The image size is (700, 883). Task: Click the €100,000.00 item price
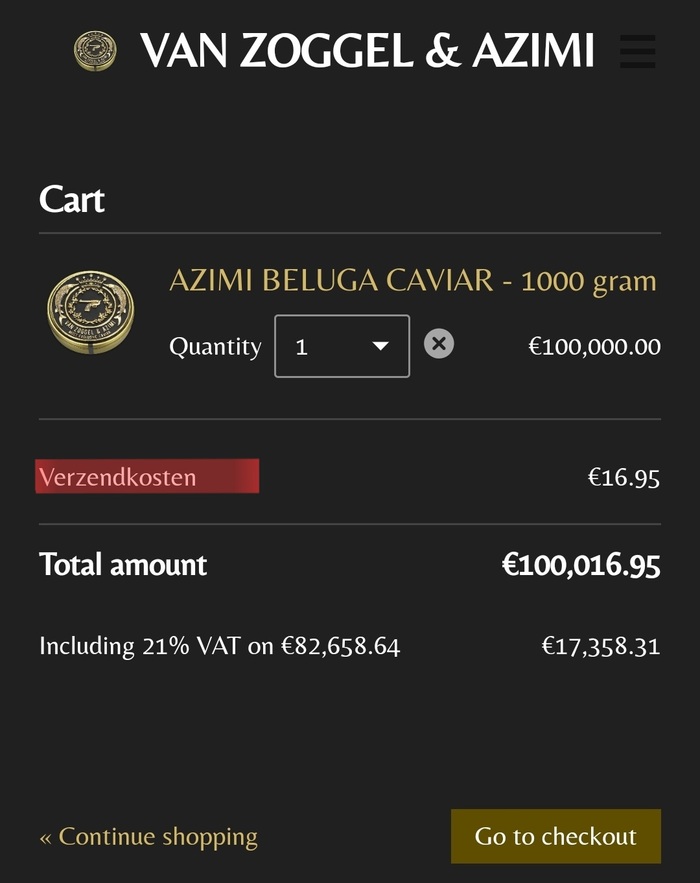click(x=594, y=347)
